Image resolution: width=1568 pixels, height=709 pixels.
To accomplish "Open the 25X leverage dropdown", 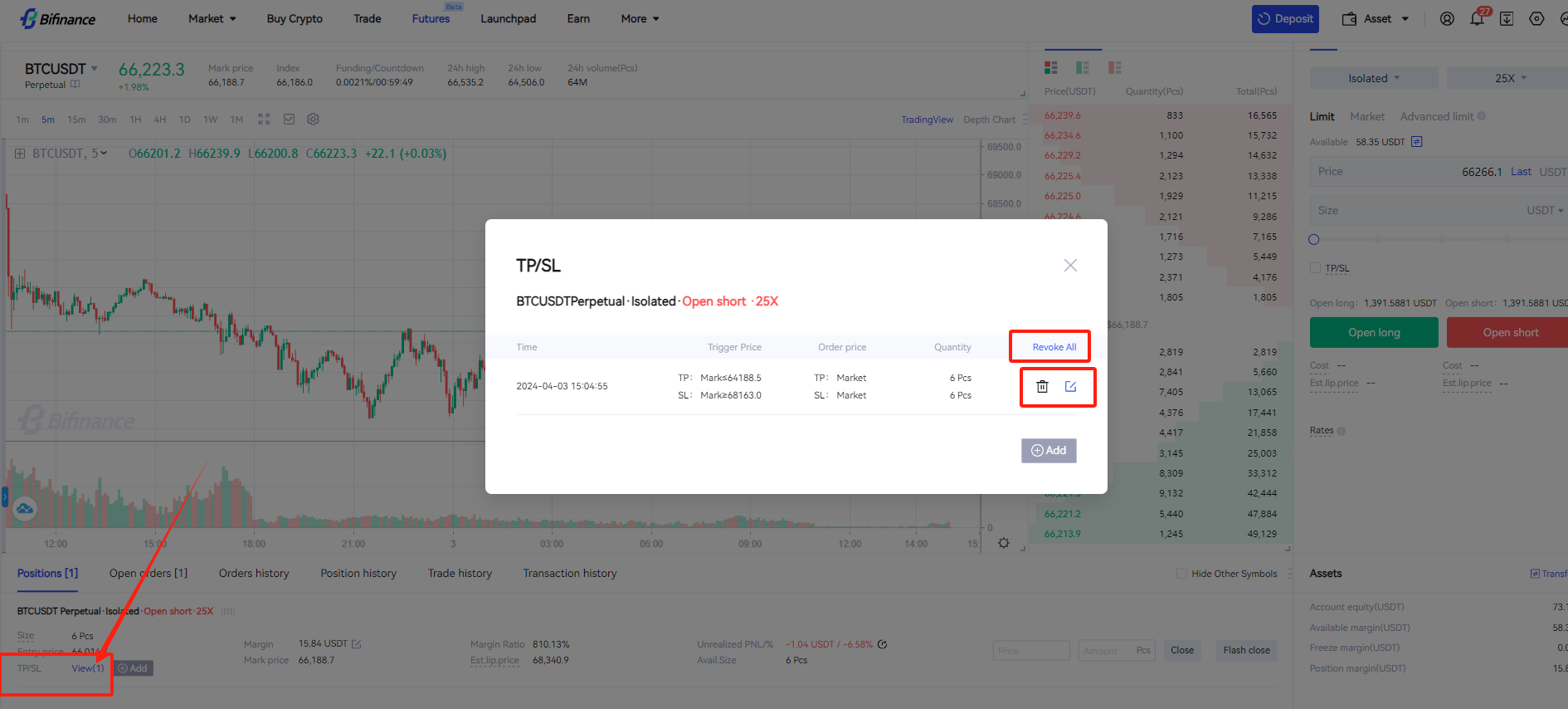I will (x=1510, y=78).
